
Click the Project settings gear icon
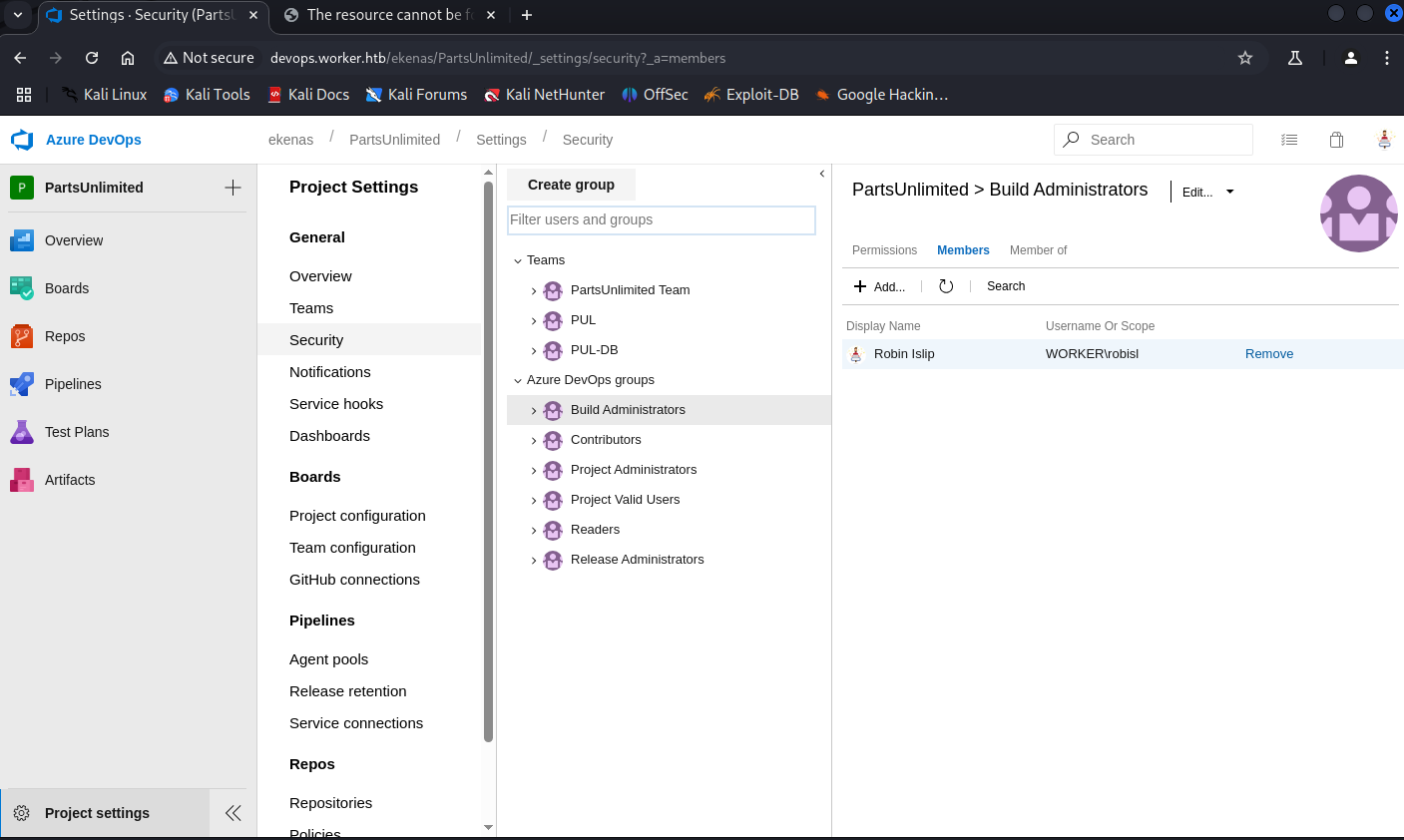pos(21,813)
